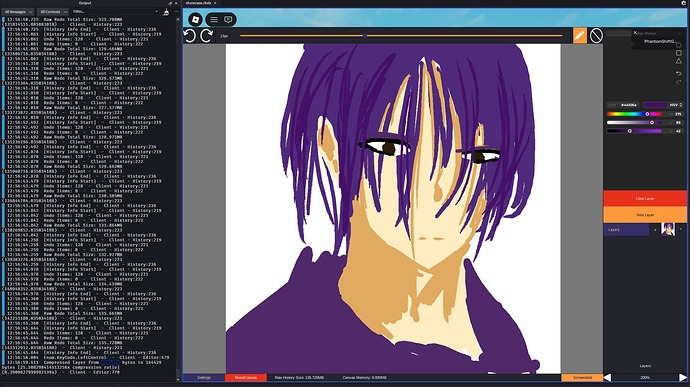Click the Layers label at panel bottom
This screenshot has width=690, height=387.
tap(645, 366)
